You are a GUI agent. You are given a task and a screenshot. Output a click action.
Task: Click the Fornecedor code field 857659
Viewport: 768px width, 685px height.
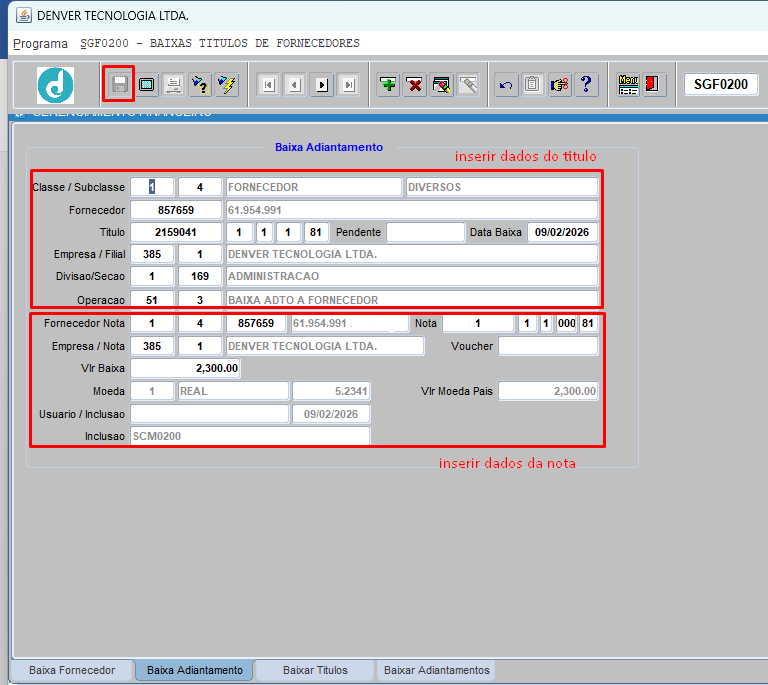pos(176,210)
